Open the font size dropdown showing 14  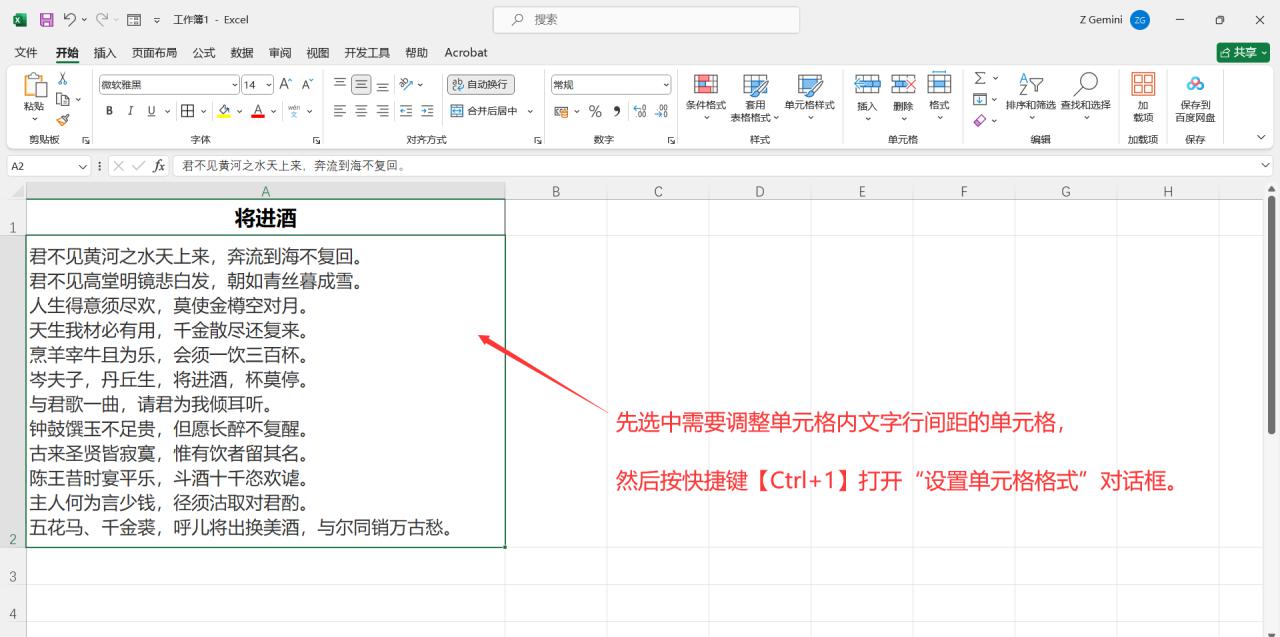point(269,85)
